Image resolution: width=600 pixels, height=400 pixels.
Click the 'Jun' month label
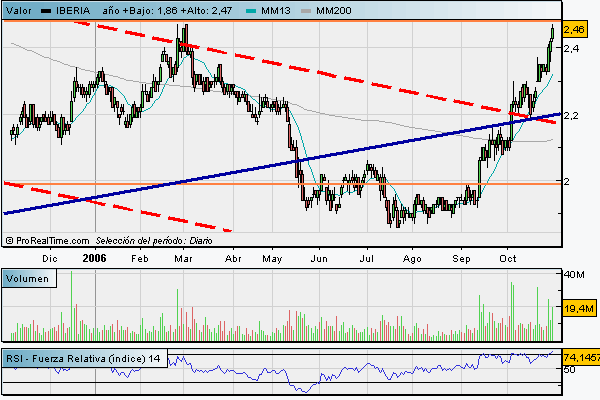[319, 259]
